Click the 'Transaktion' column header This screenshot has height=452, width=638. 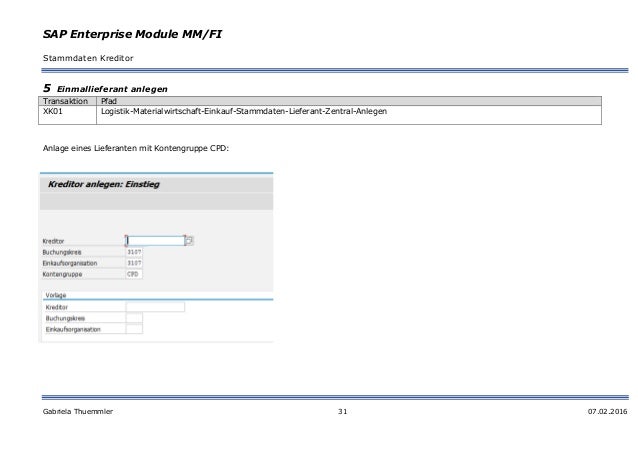66,101
